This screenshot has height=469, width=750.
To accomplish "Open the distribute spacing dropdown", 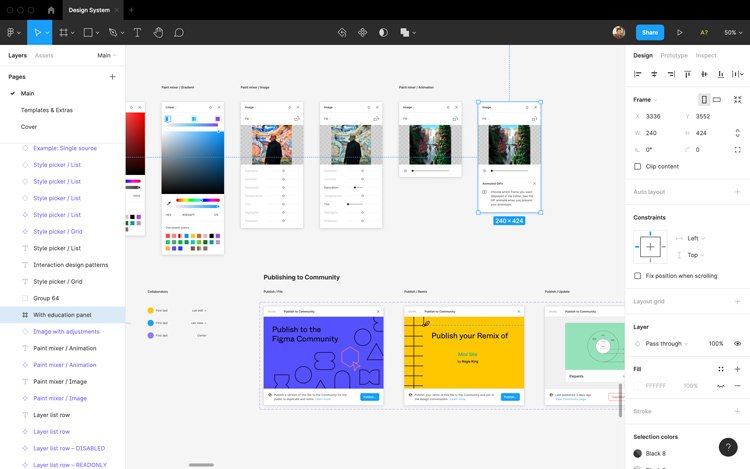I will (x=738, y=74).
